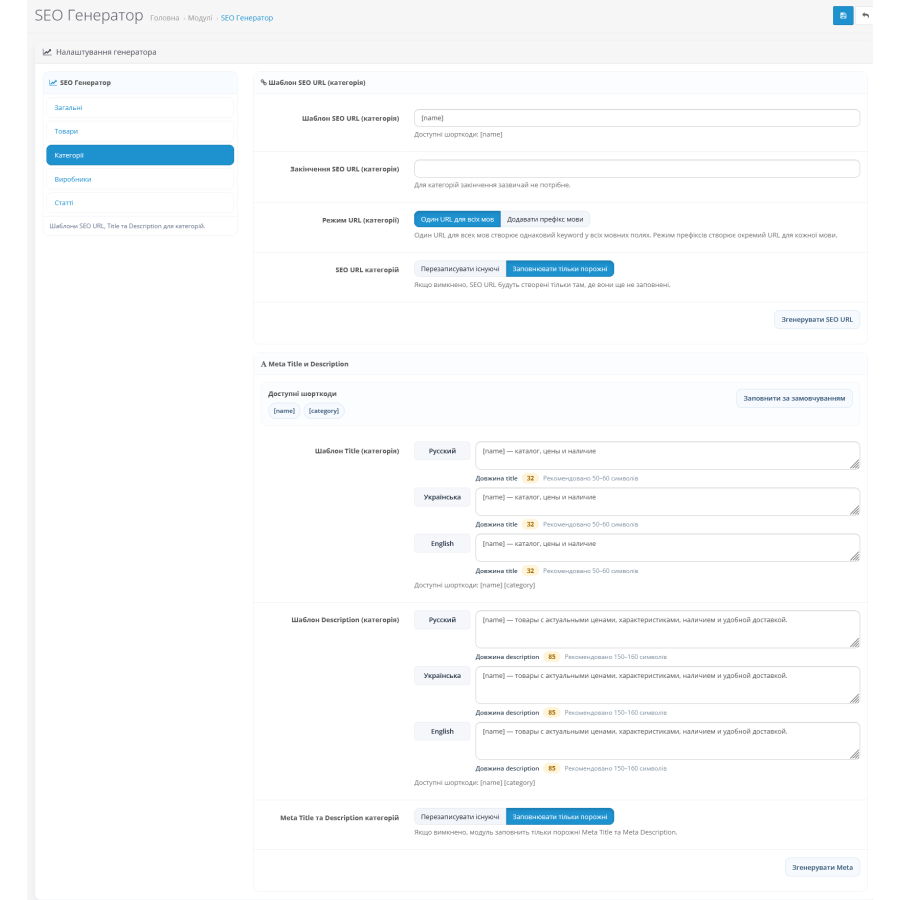
Task: Click the blue save icon button
Action: pyautogui.click(x=843, y=15)
